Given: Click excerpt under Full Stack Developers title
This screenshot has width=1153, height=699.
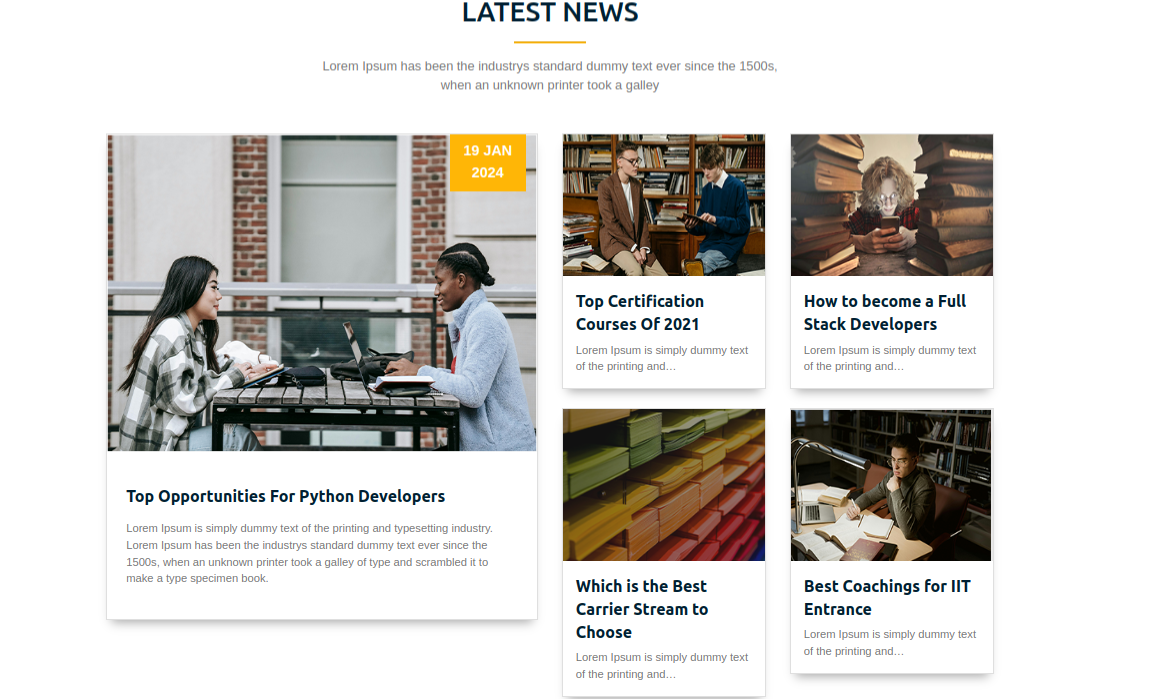Looking at the screenshot, I should [890, 358].
